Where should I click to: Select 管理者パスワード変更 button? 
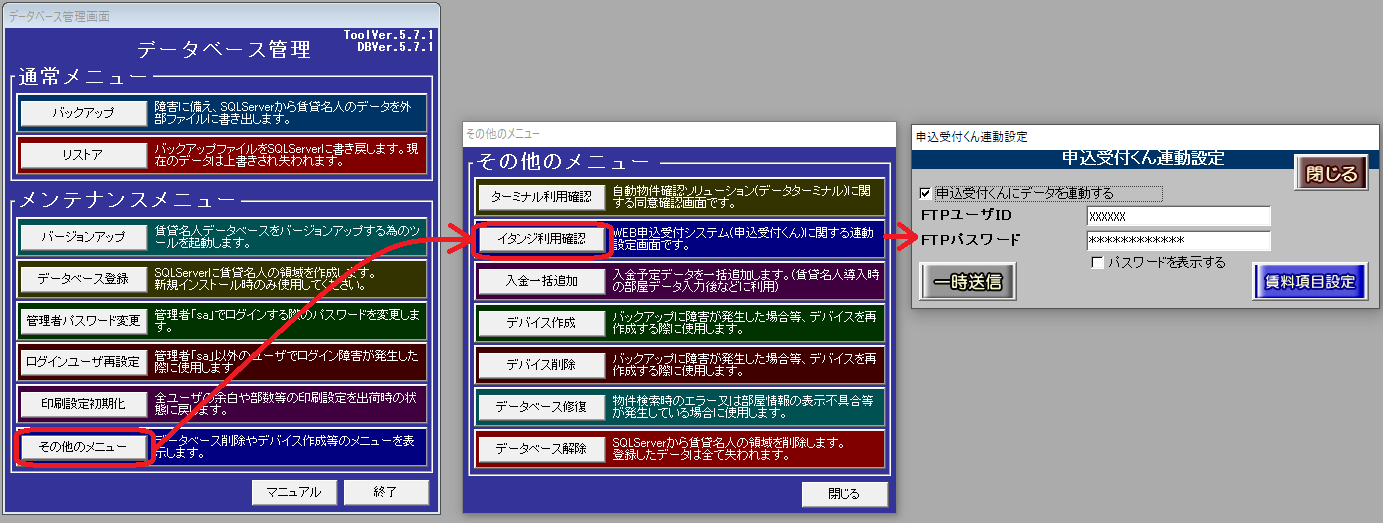click(83, 320)
